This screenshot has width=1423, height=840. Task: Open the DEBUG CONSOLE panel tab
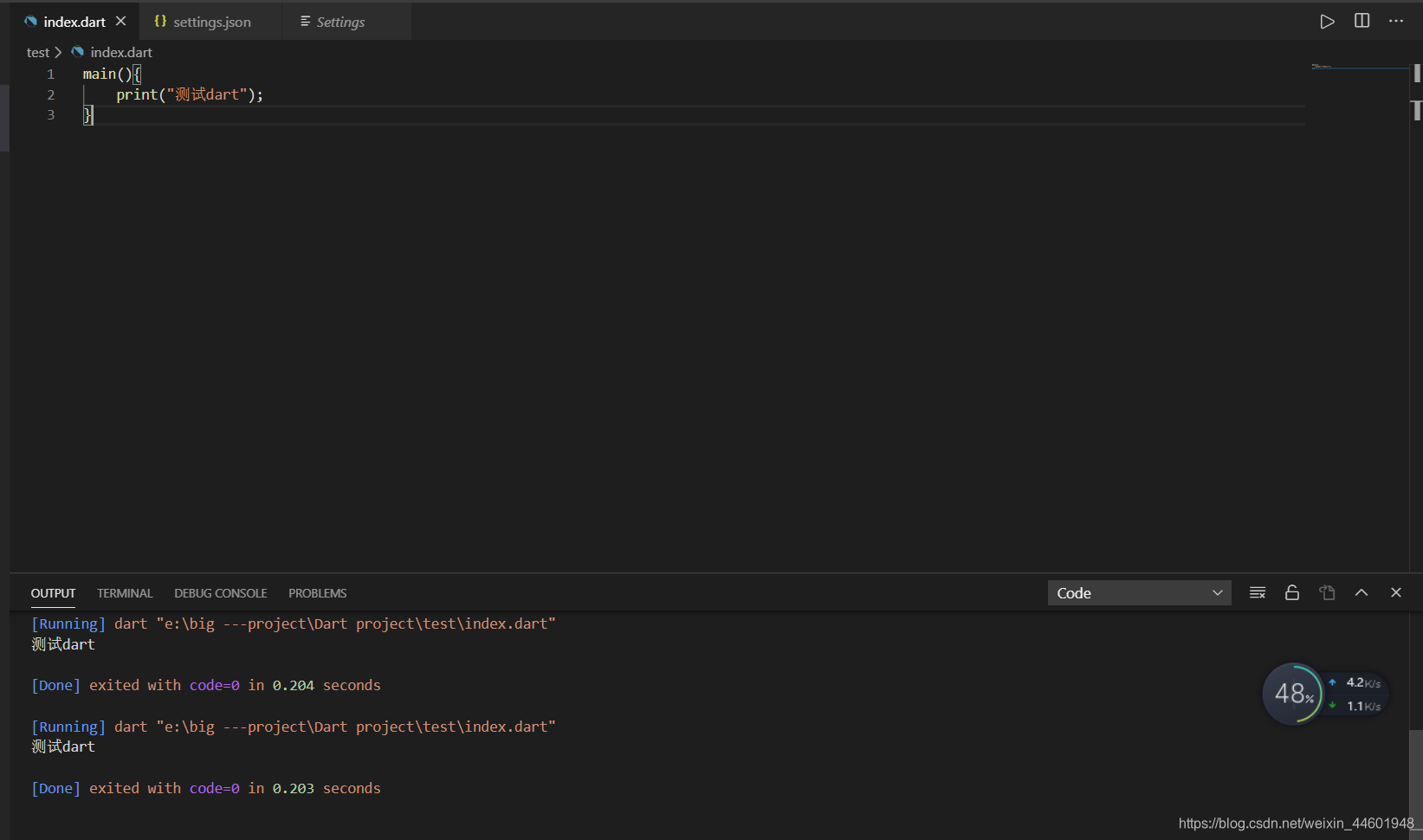click(220, 593)
